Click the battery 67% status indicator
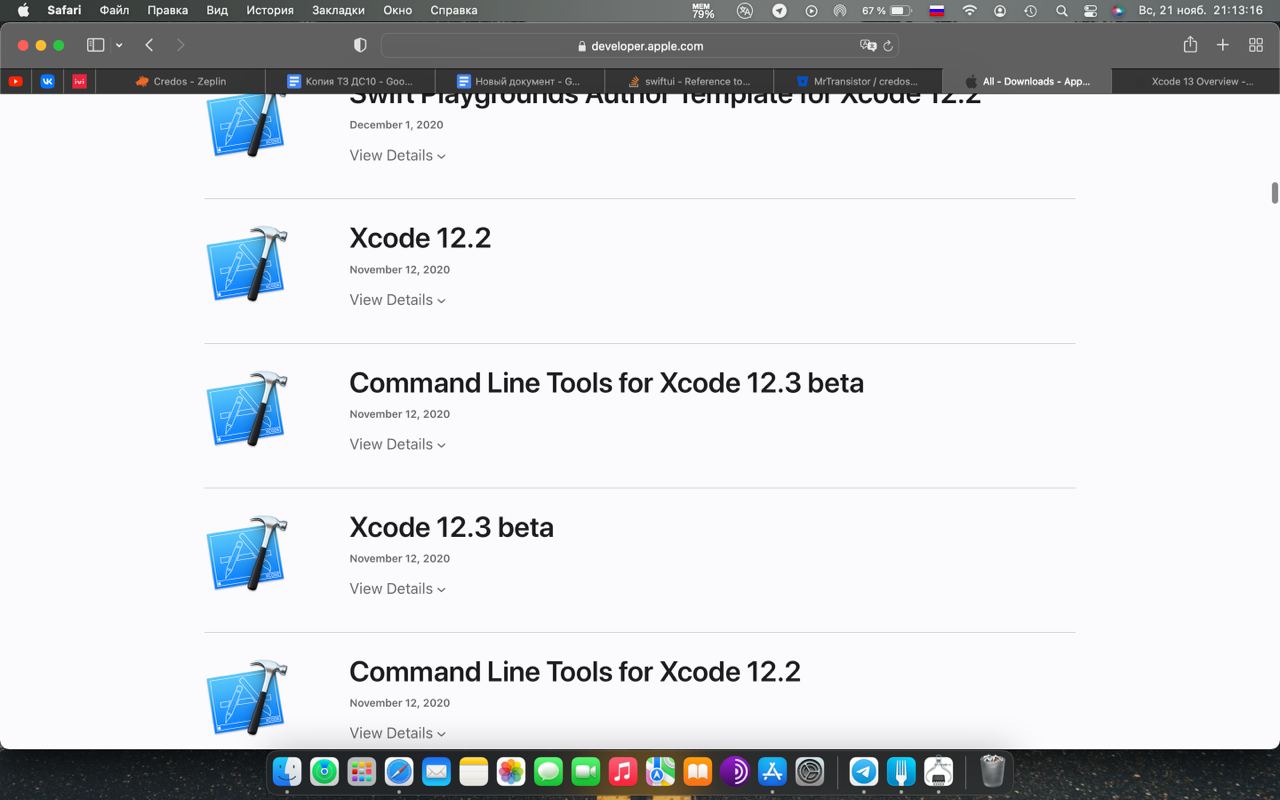The width and height of the screenshot is (1280, 800). (x=886, y=11)
